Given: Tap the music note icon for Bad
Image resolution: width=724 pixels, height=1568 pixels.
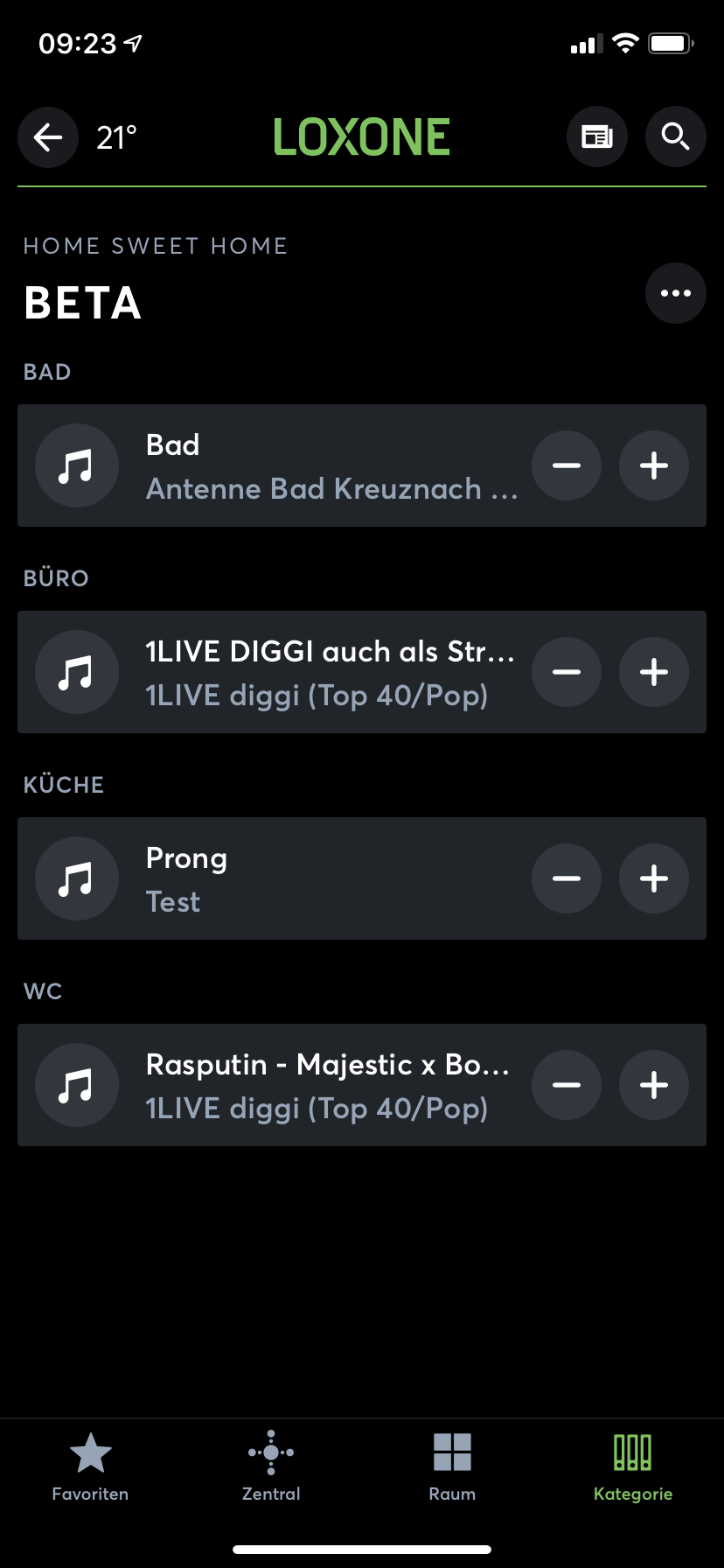Looking at the screenshot, I should (76, 465).
